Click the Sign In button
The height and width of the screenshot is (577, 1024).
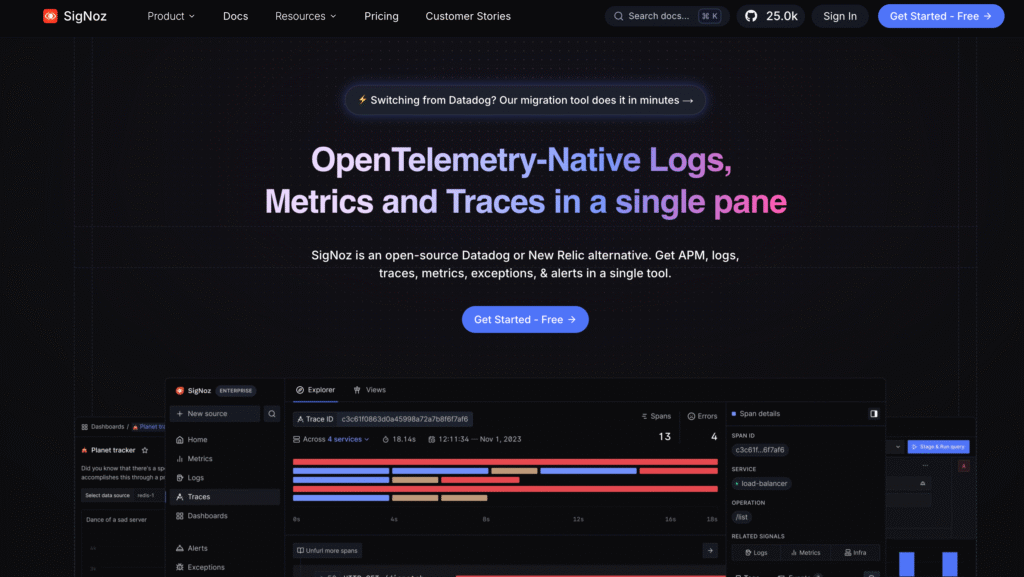840,16
